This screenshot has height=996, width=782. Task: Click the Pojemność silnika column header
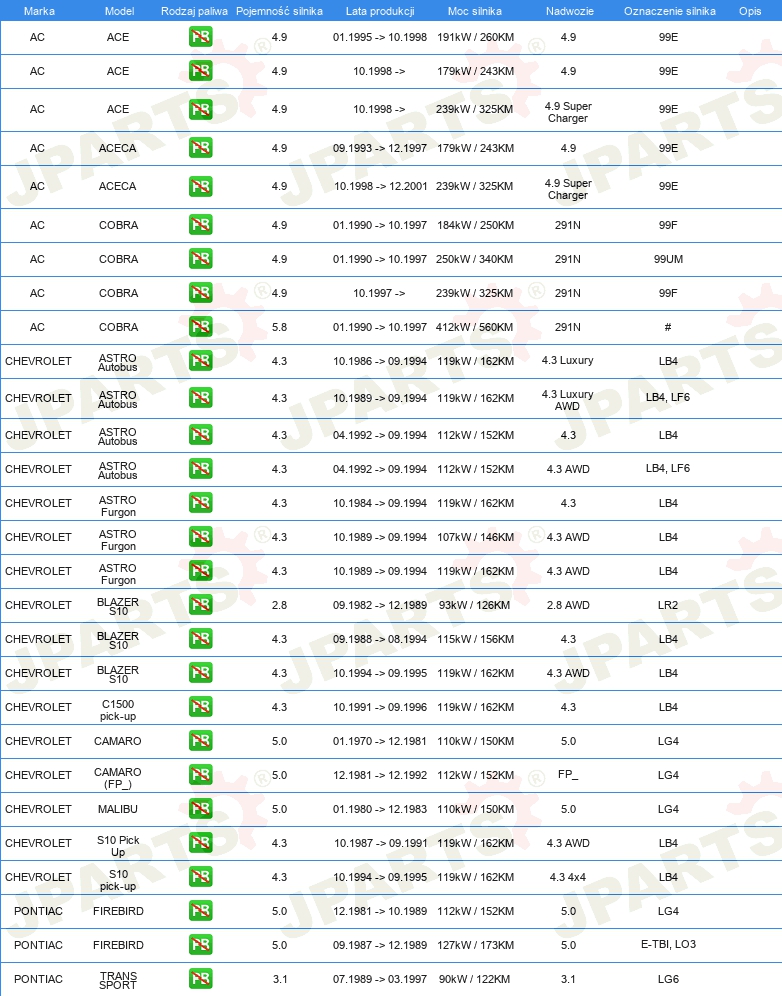280,11
